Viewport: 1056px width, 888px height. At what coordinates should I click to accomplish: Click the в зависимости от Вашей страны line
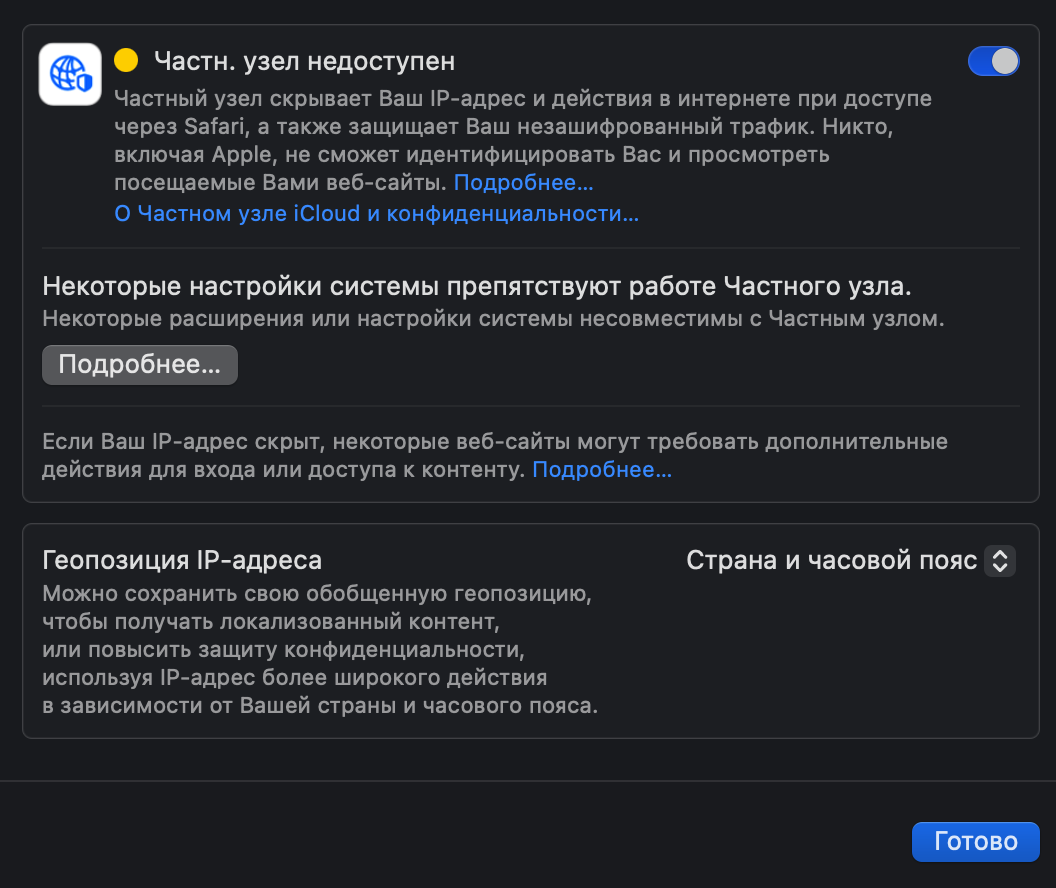320,706
